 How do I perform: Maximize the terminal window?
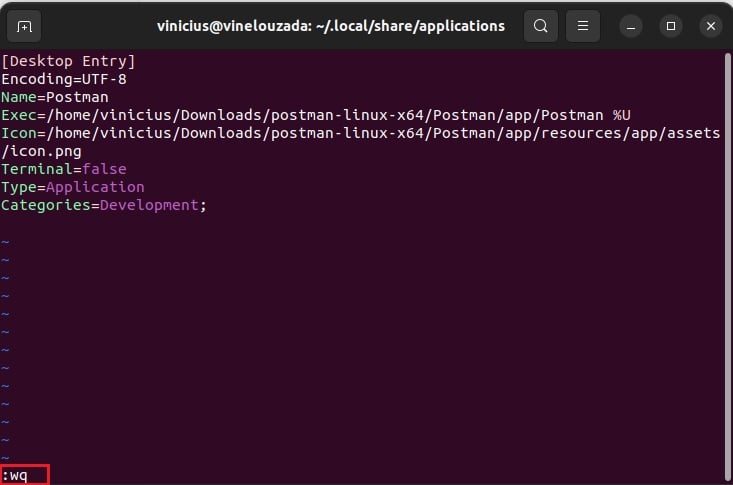[x=671, y=26]
